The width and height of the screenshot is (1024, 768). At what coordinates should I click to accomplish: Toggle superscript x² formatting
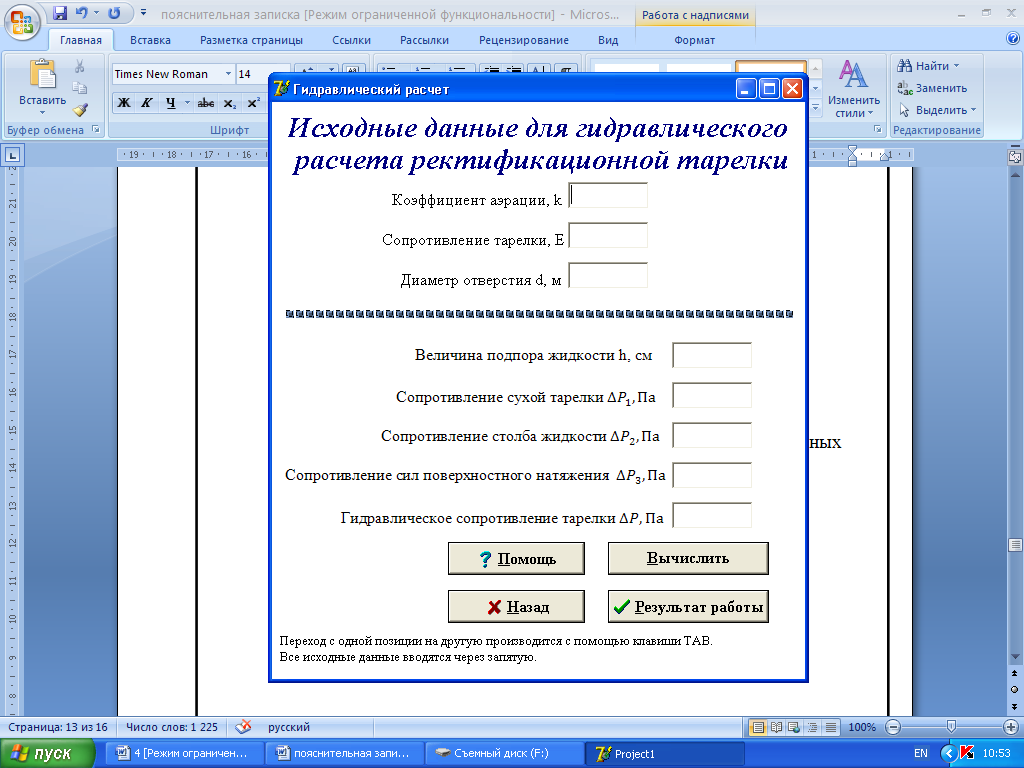pos(253,103)
